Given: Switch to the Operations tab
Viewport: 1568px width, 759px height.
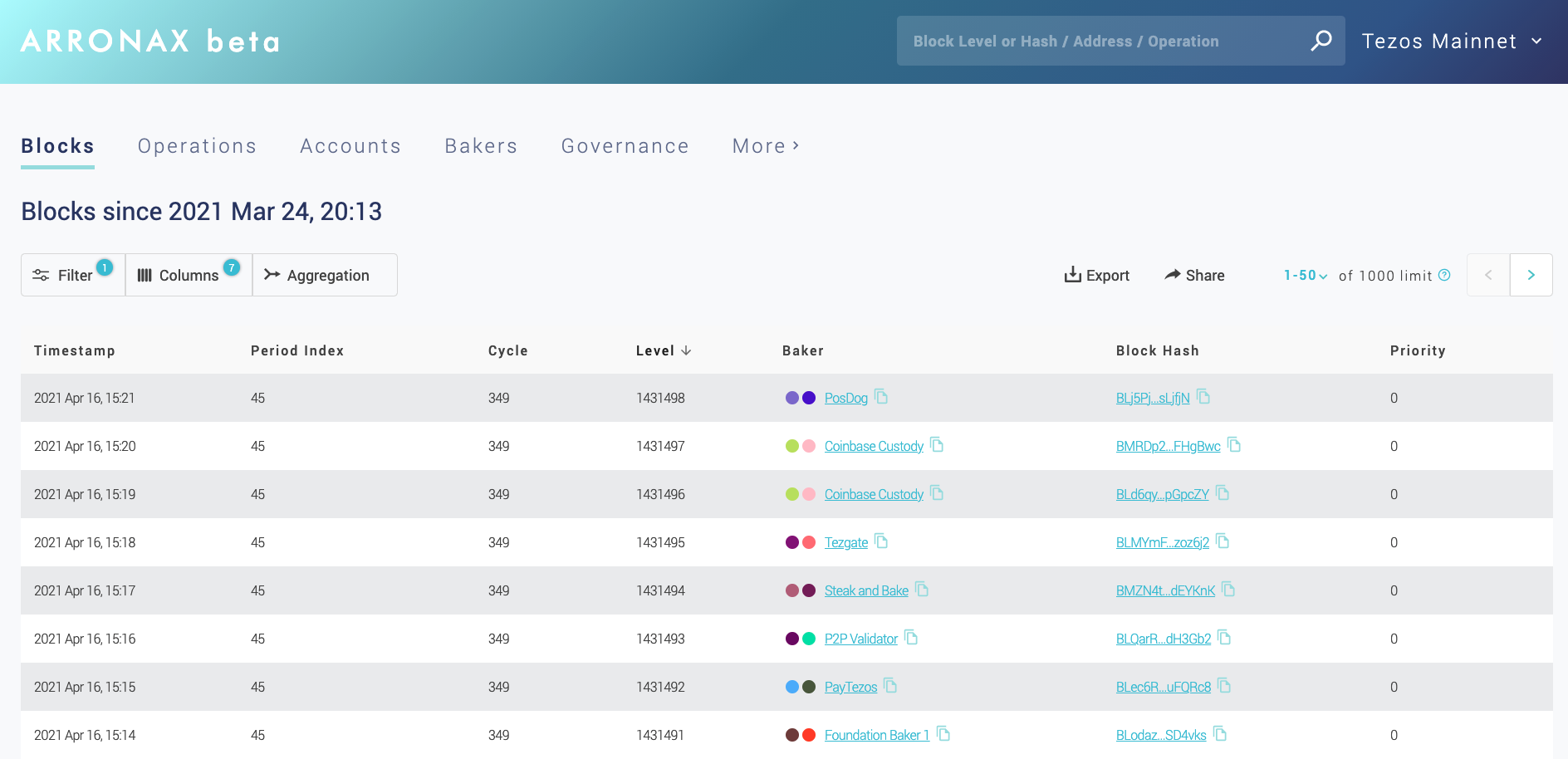Looking at the screenshot, I should tap(197, 146).
